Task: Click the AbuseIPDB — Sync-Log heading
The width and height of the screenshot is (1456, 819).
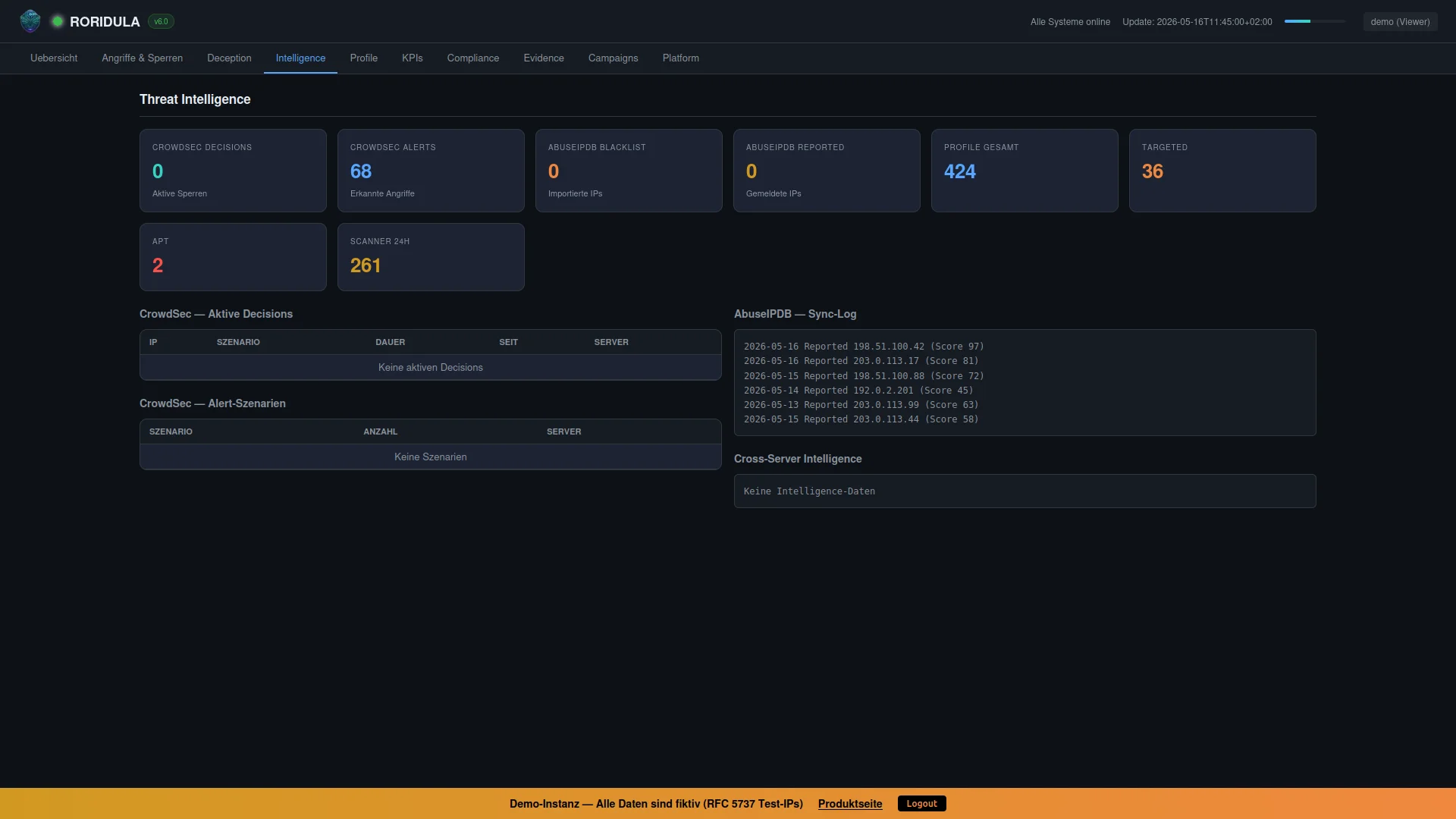Action: coord(795,314)
